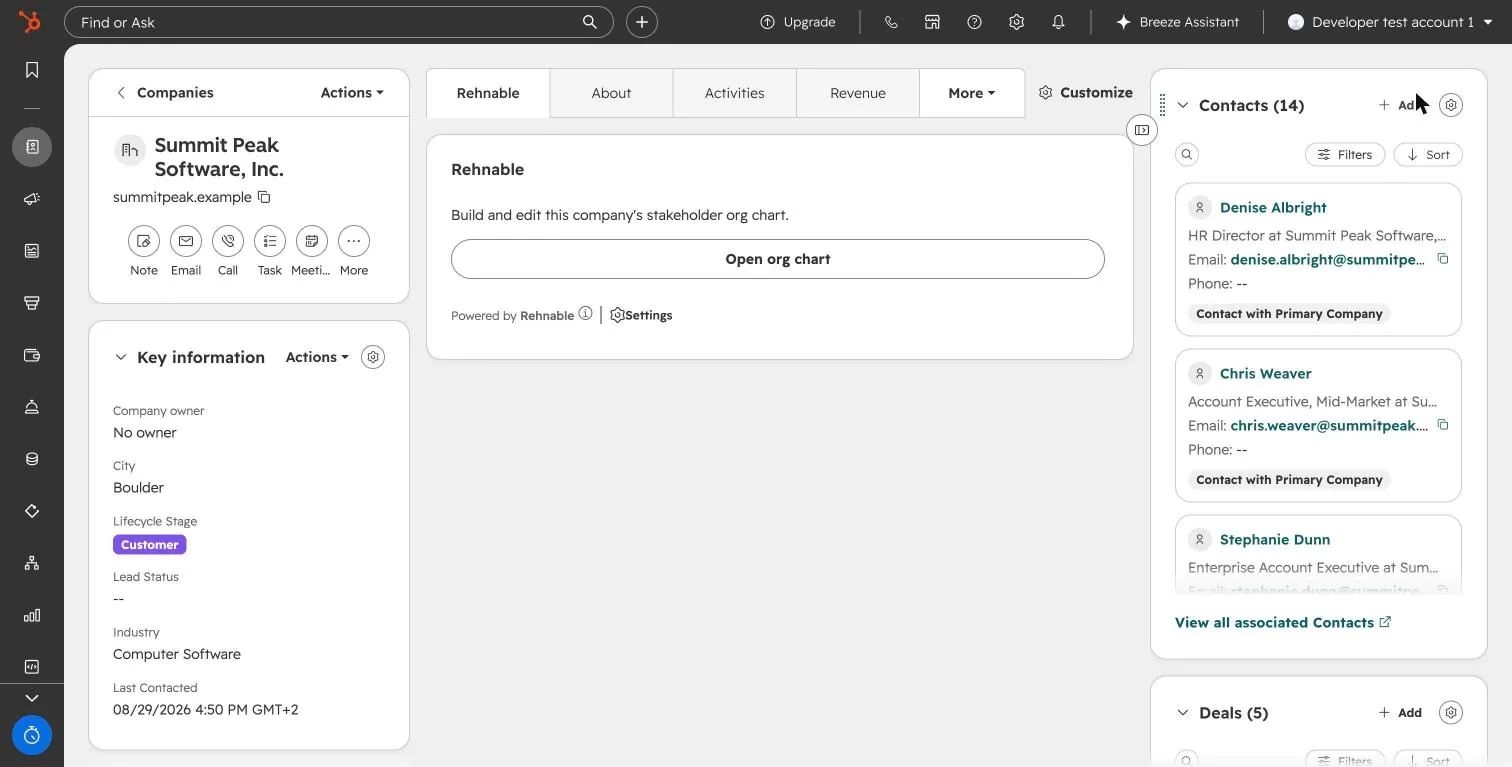1512x767 pixels.
Task: Click the blue timer icon in sidebar
Action: pyautogui.click(x=32, y=736)
